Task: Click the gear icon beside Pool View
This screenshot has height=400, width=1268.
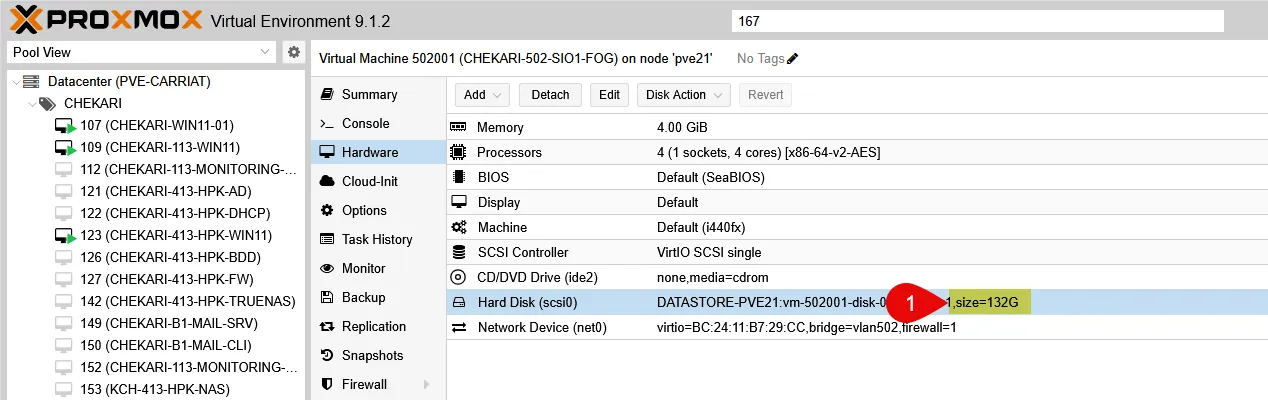Action: click(x=293, y=52)
